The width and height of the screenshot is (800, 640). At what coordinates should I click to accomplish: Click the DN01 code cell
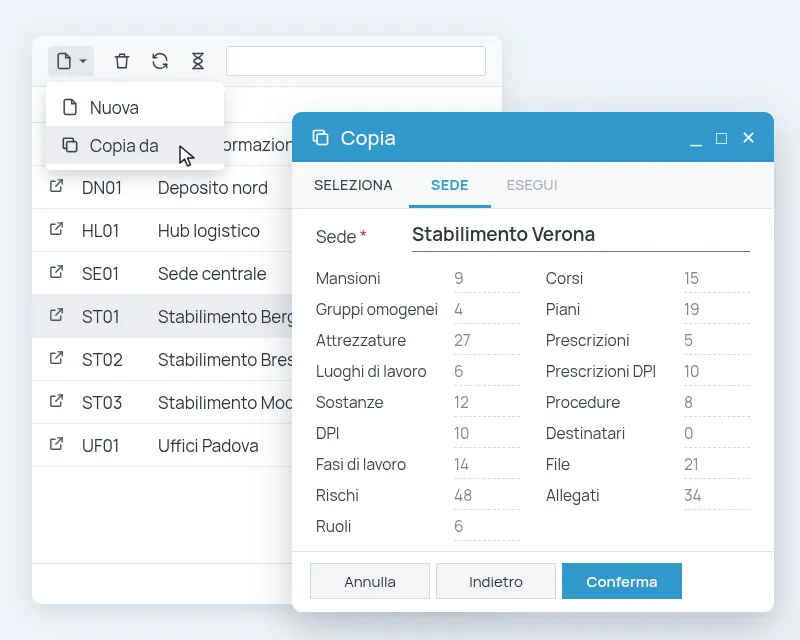pyautogui.click(x=102, y=188)
